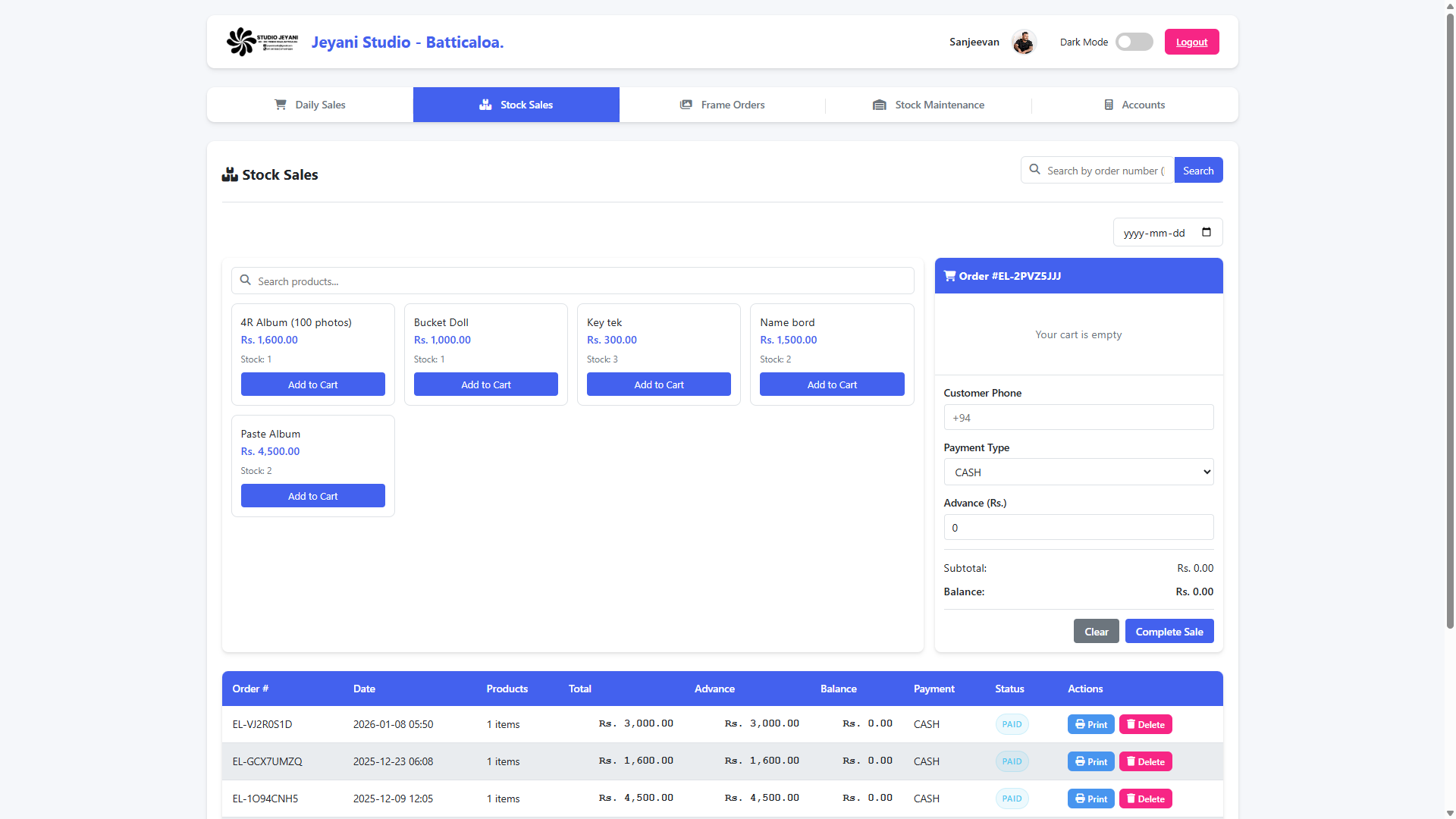Toggle the Dark Mode switch
This screenshot has height=819, width=1456.
point(1134,42)
